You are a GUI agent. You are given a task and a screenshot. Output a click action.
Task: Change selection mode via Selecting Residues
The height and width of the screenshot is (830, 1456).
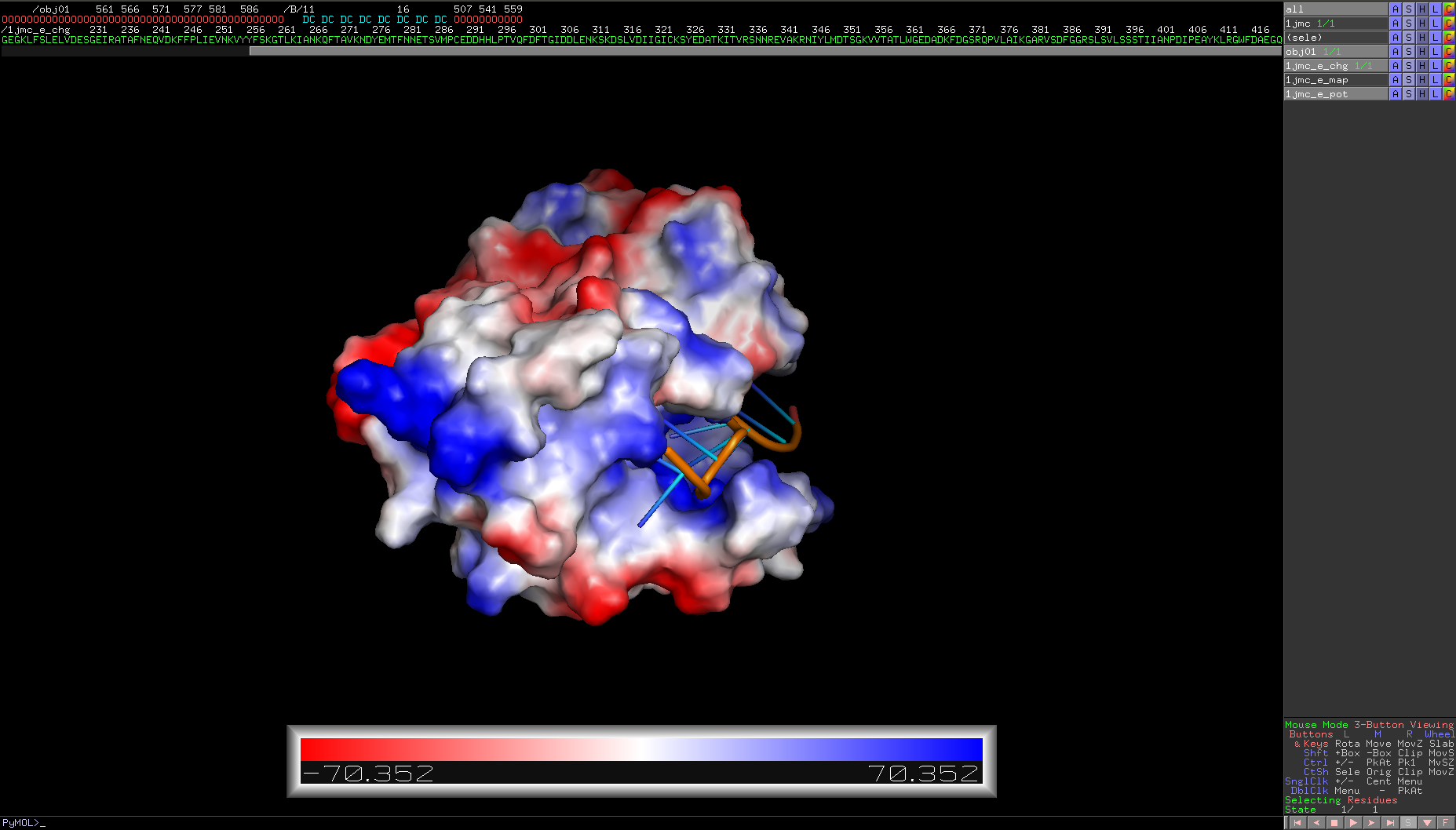tap(1341, 800)
